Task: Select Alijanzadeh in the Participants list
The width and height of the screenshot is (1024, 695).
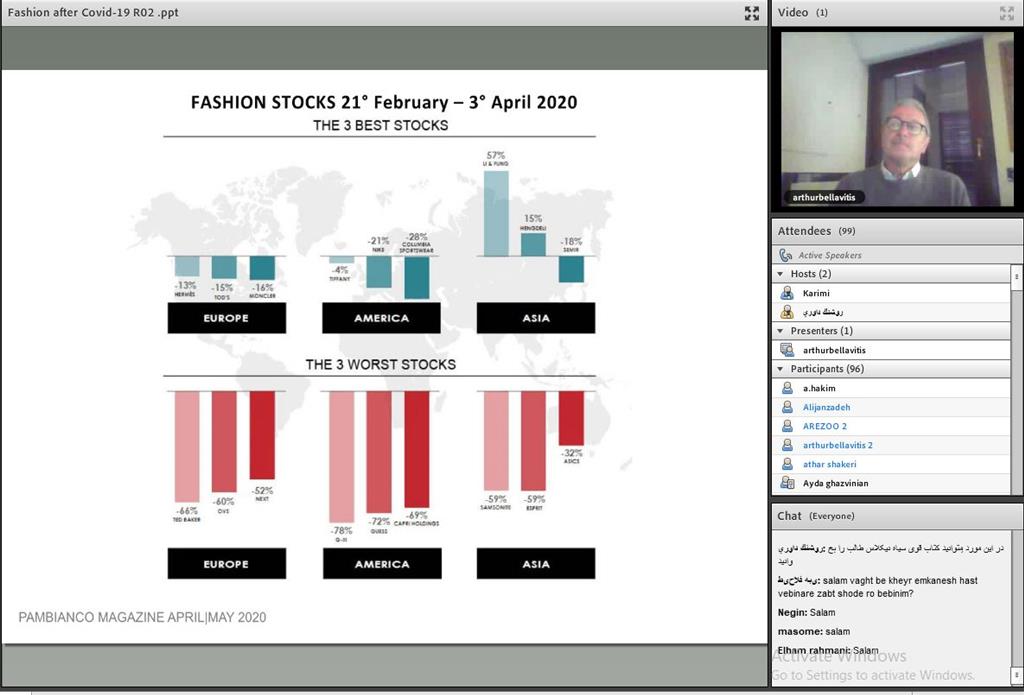Action: pos(891,407)
